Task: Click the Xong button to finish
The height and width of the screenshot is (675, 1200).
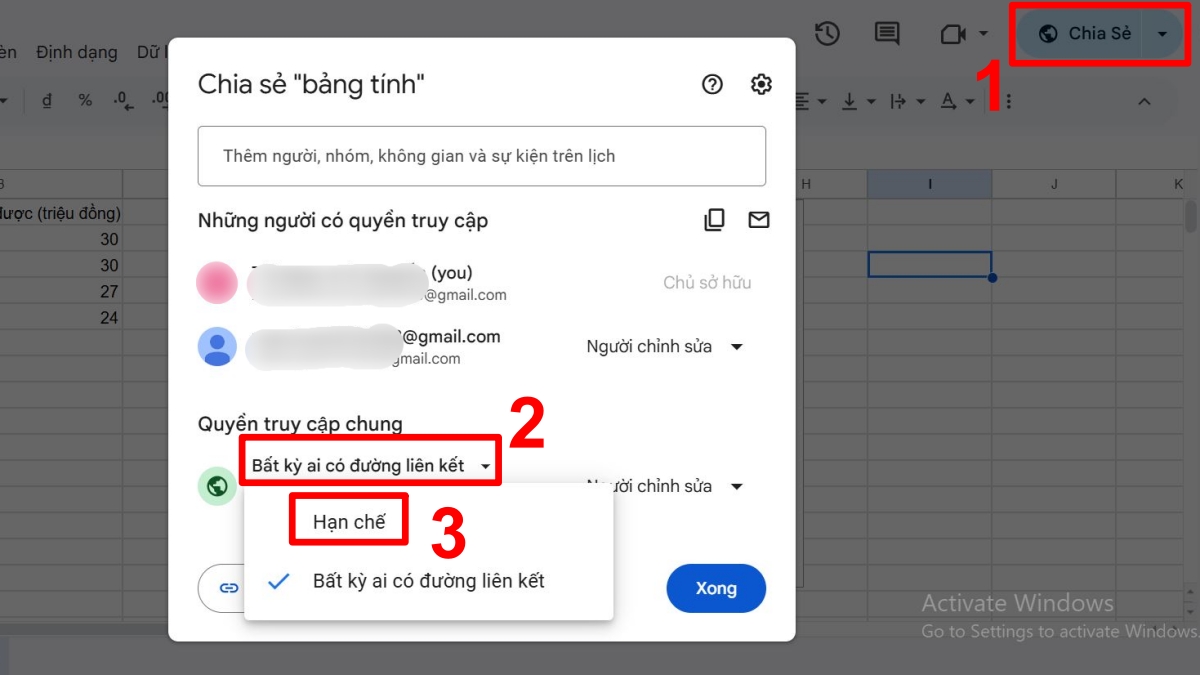Action: click(716, 588)
